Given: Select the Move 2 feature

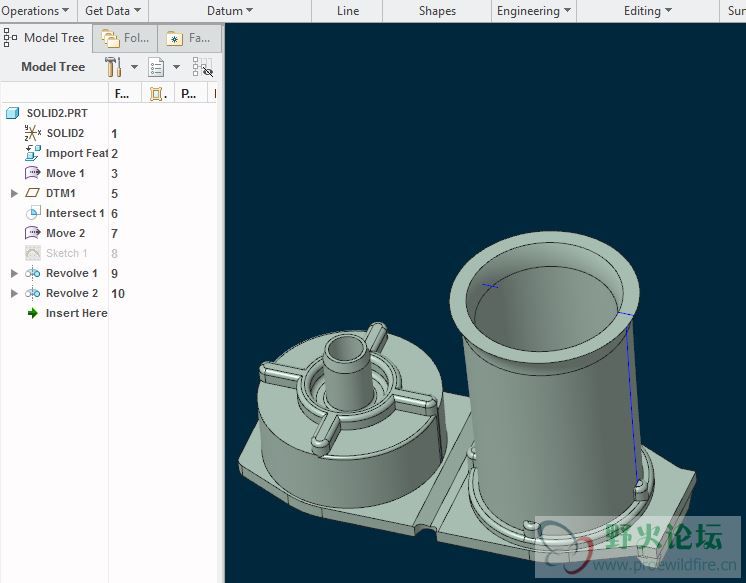Looking at the screenshot, I should coord(65,233).
